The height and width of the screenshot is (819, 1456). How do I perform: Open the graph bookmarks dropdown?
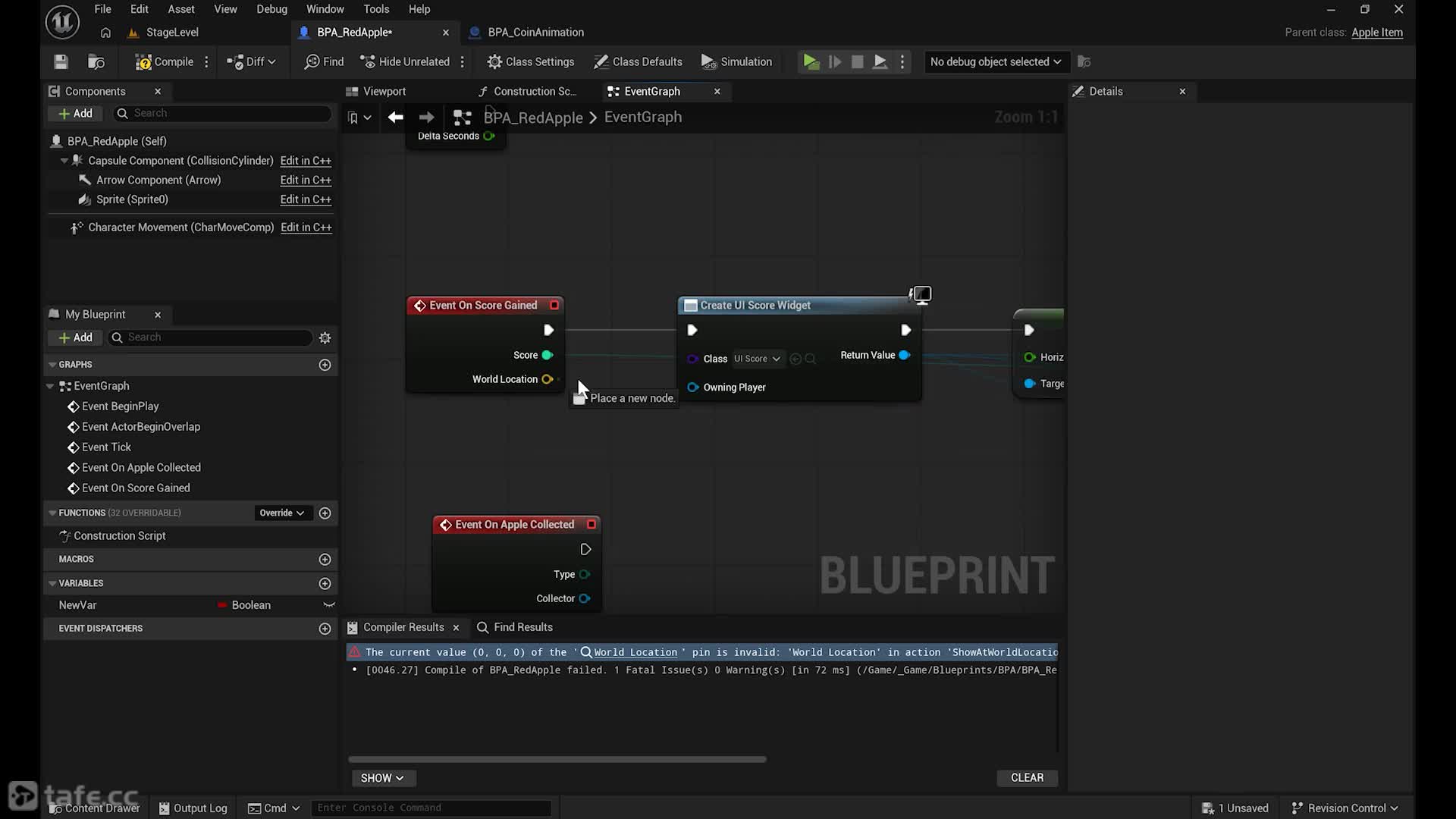(x=359, y=118)
